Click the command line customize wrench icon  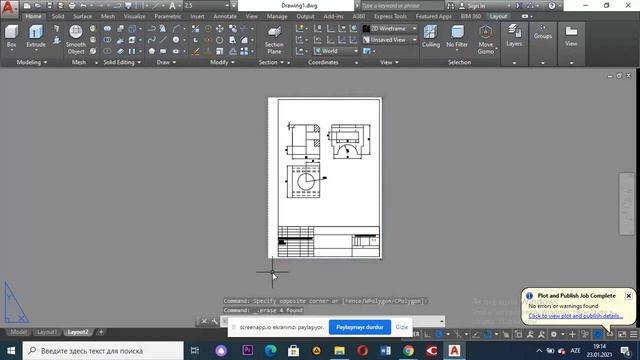[215, 321]
